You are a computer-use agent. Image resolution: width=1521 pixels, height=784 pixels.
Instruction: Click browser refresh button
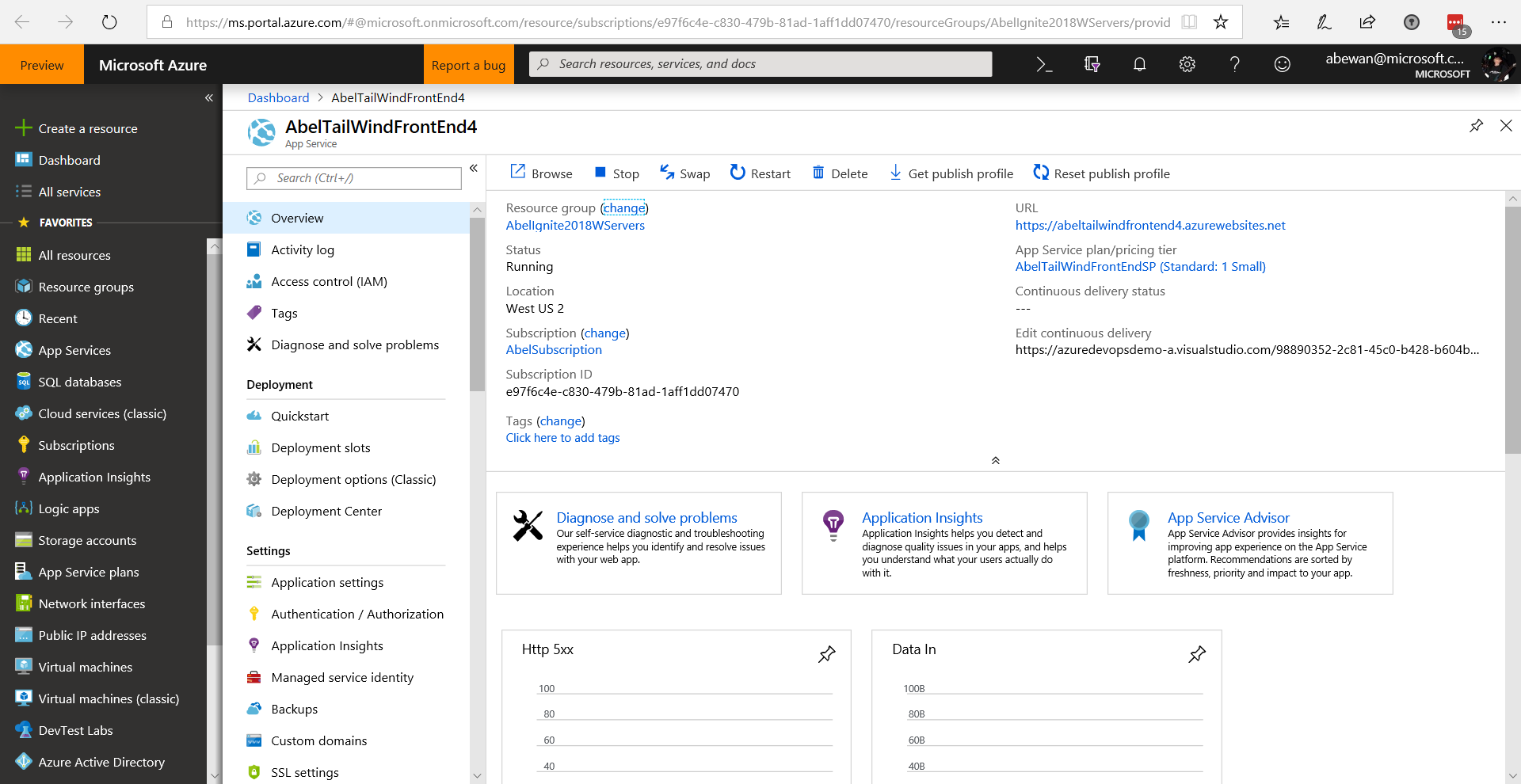109,22
